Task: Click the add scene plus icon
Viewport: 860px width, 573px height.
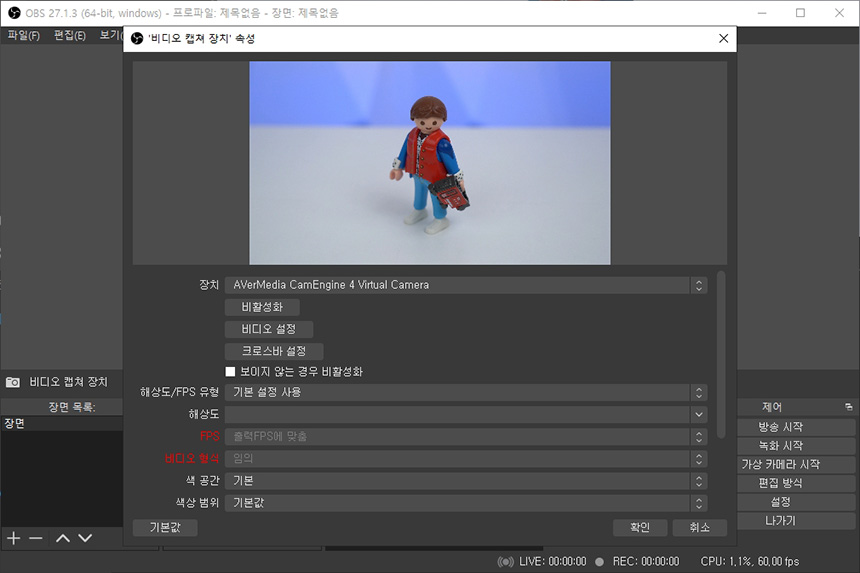Action: 14,538
